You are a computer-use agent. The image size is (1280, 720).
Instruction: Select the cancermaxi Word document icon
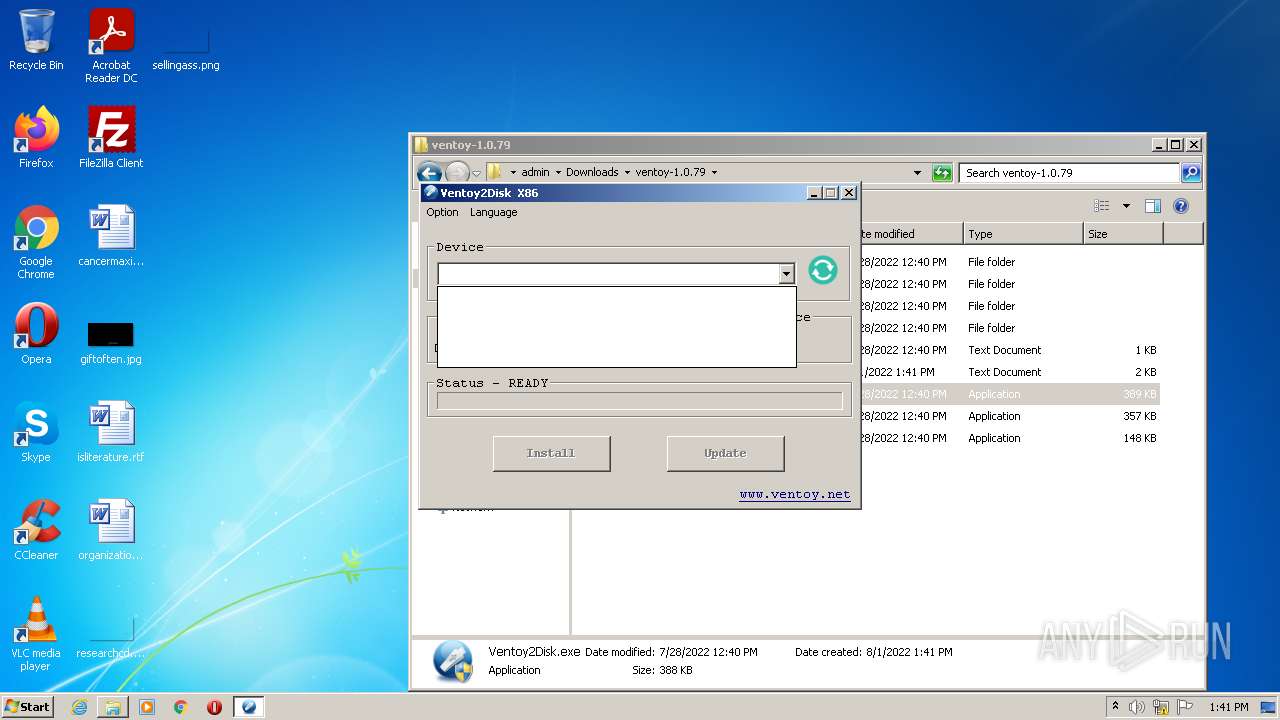click(111, 237)
